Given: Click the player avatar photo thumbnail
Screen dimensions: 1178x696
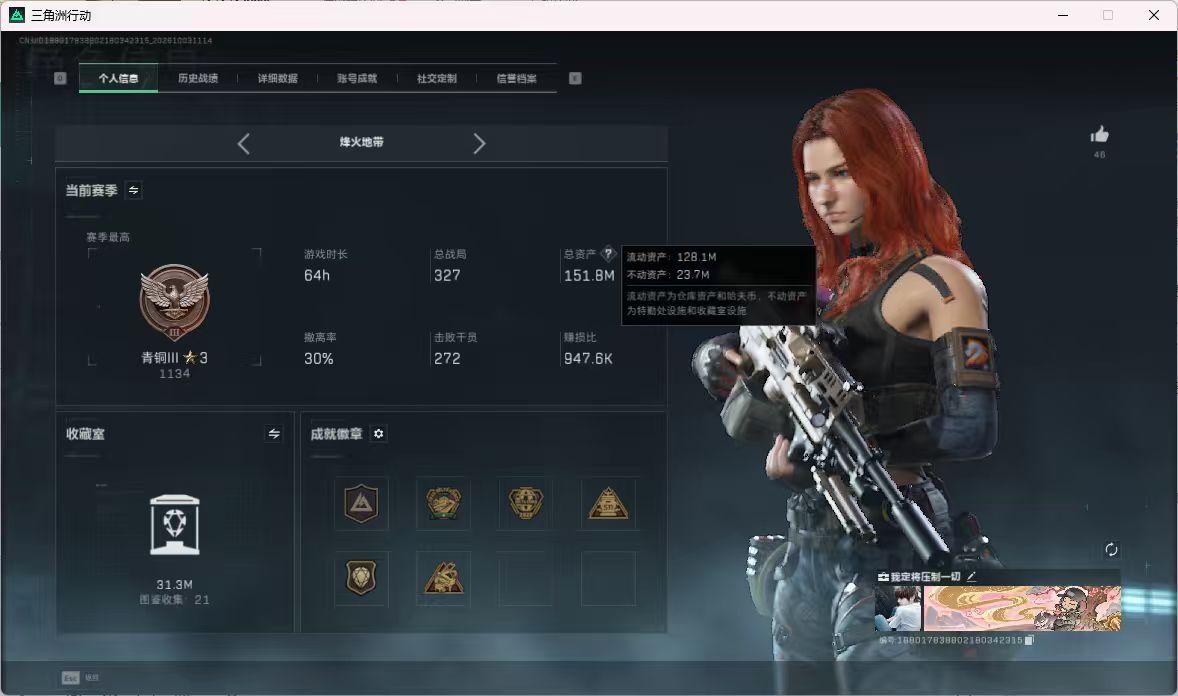Looking at the screenshot, I should pos(898,608).
